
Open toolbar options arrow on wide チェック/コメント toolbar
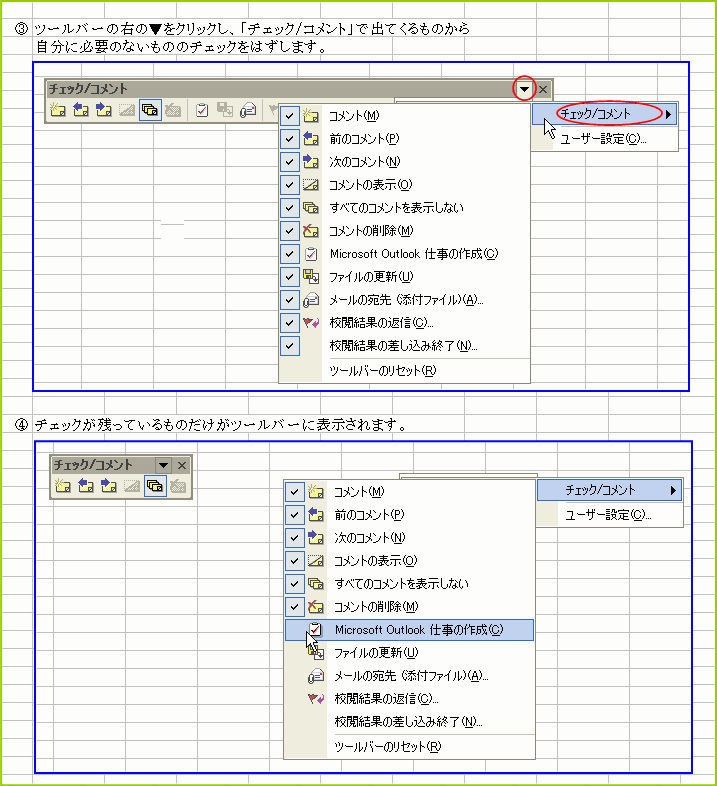click(x=524, y=89)
